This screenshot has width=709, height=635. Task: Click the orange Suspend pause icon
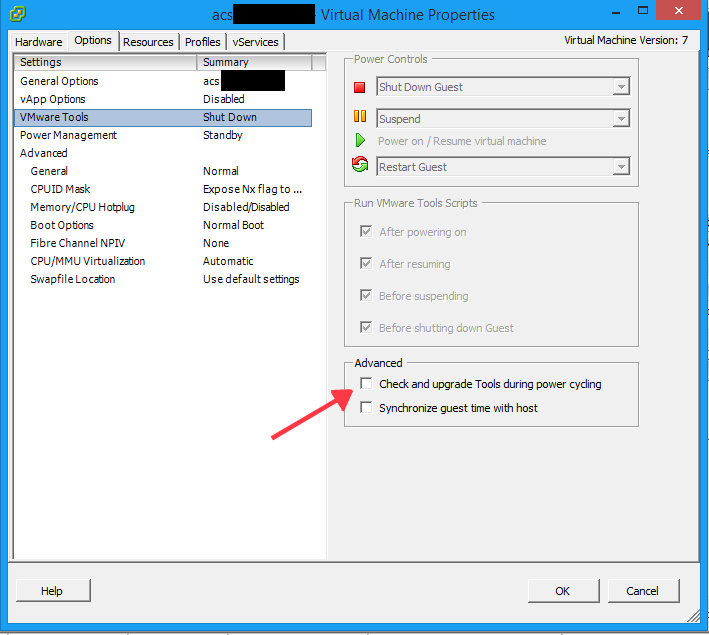360,116
